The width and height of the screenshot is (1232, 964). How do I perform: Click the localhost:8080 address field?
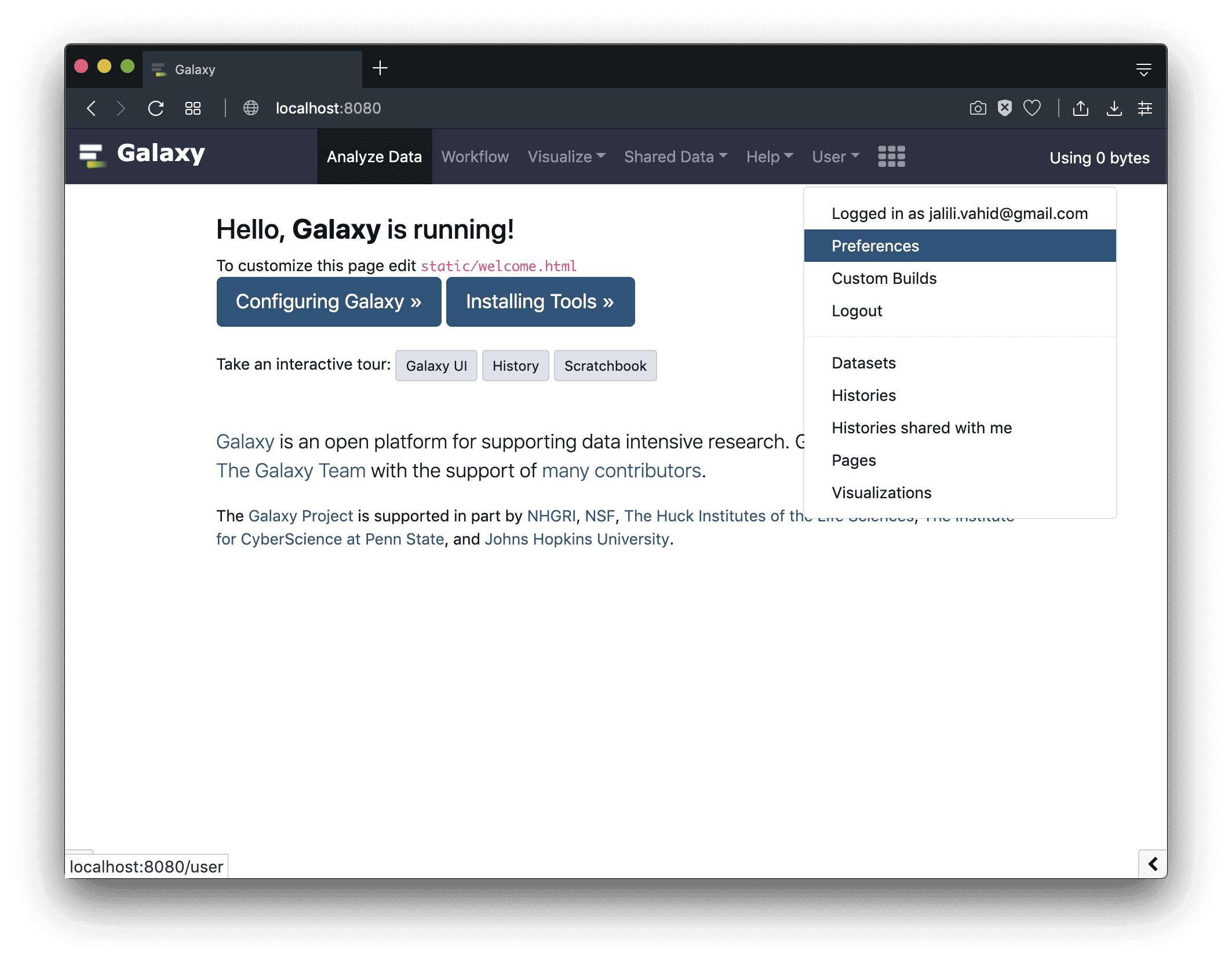click(328, 108)
